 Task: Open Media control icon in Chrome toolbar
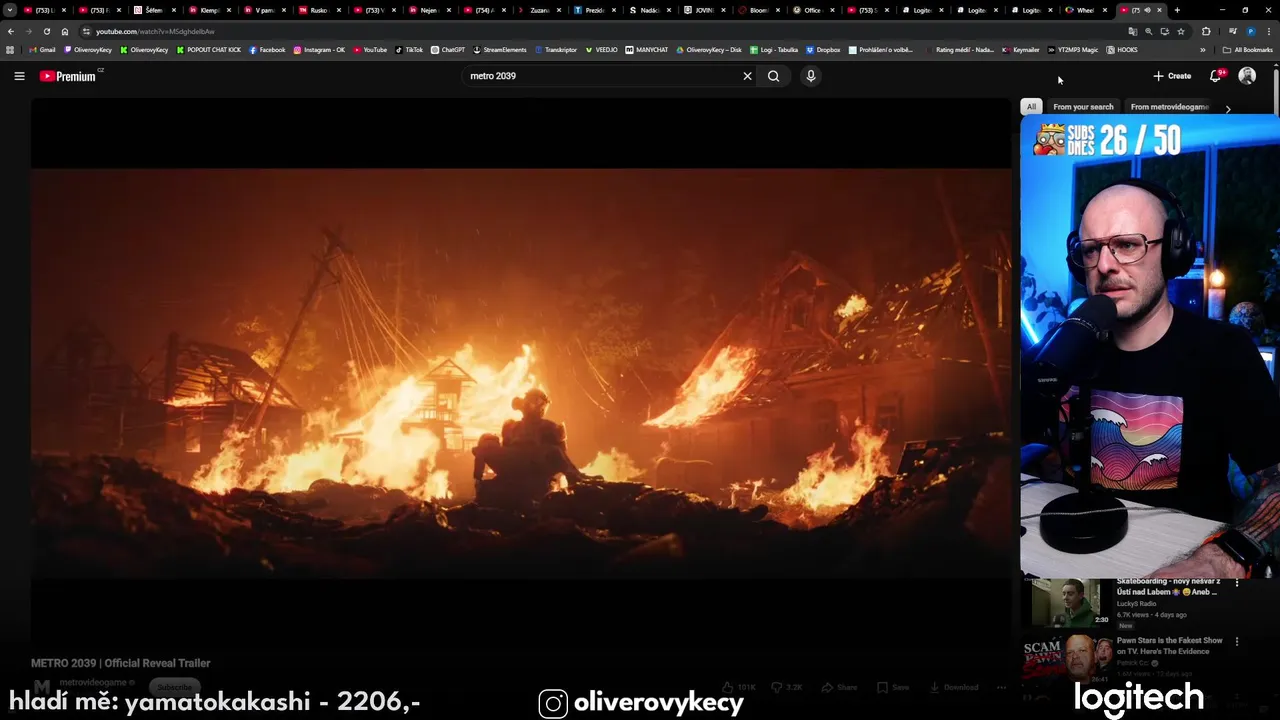tap(1232, 31)
